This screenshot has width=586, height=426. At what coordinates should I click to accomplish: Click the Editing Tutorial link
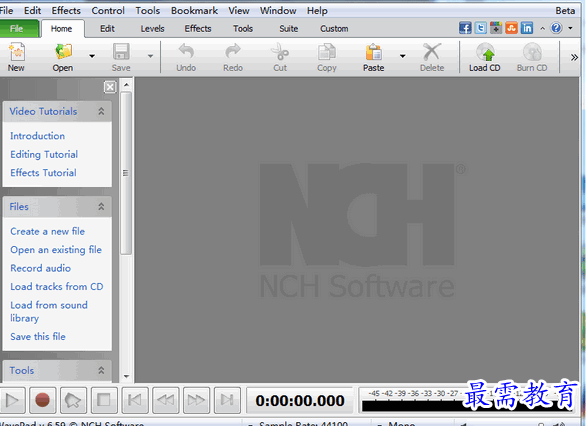(x=44, y=154)
